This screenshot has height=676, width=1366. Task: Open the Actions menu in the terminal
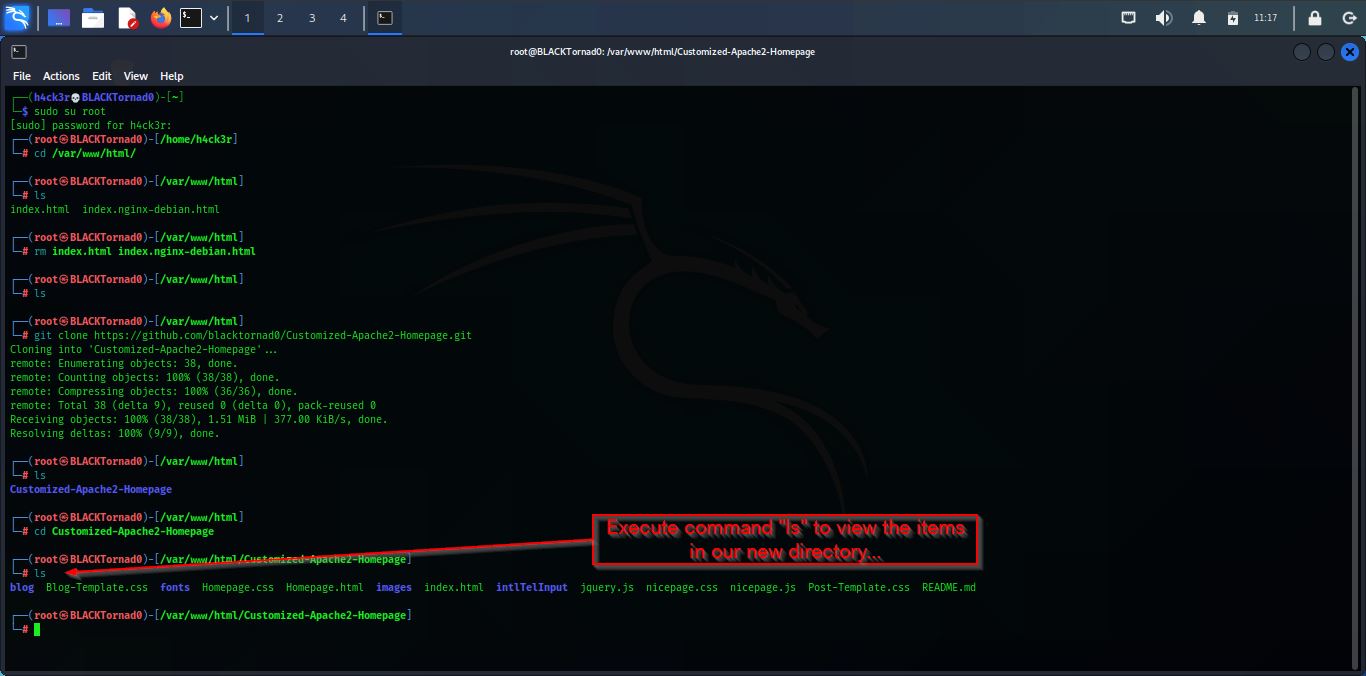coord(61,76)
